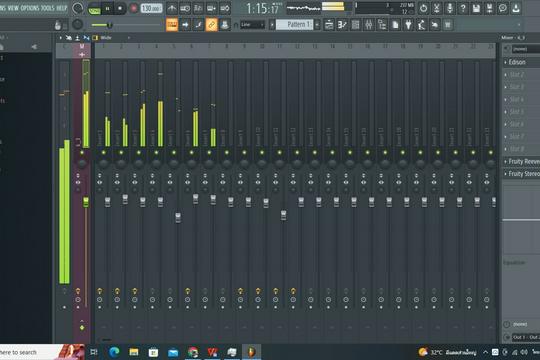Toggle the loop recording icon

pos(225,8)
